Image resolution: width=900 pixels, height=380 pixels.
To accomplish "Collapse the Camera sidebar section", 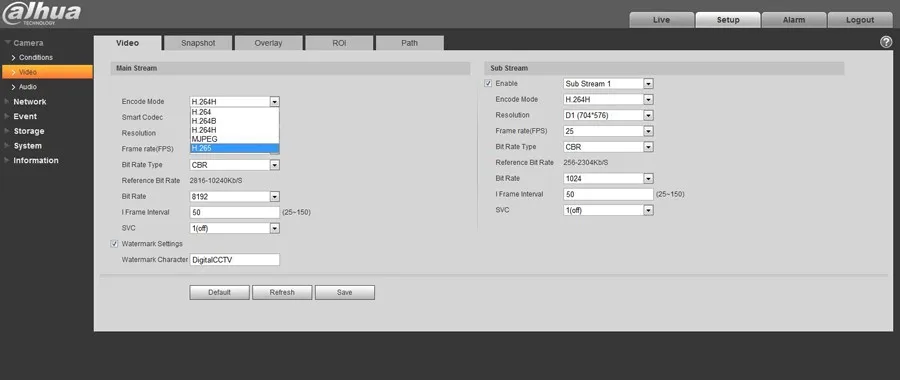I will click(28, 43).
